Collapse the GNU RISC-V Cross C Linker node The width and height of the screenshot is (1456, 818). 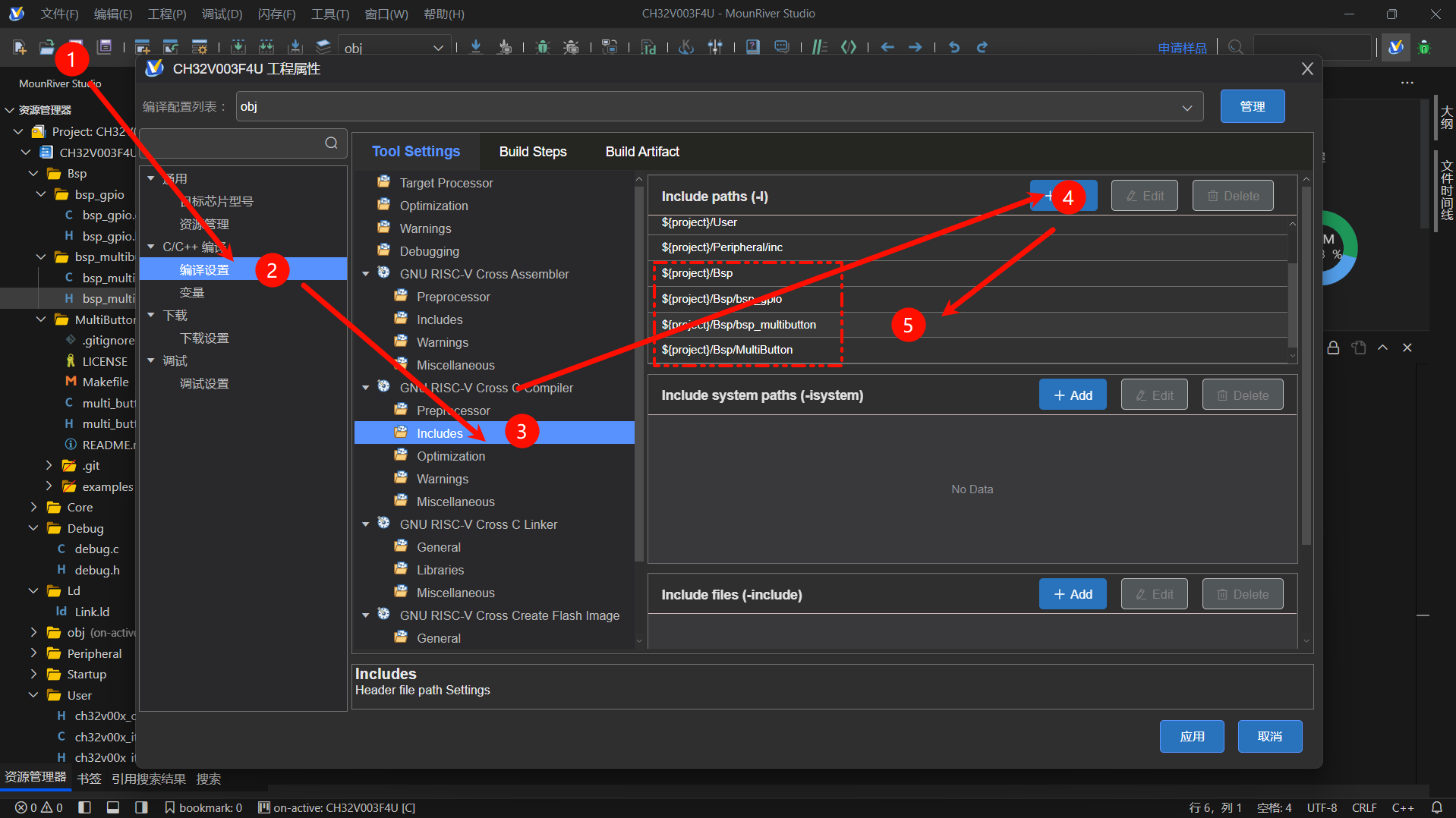pyautogui.click(x=366, y=524)
